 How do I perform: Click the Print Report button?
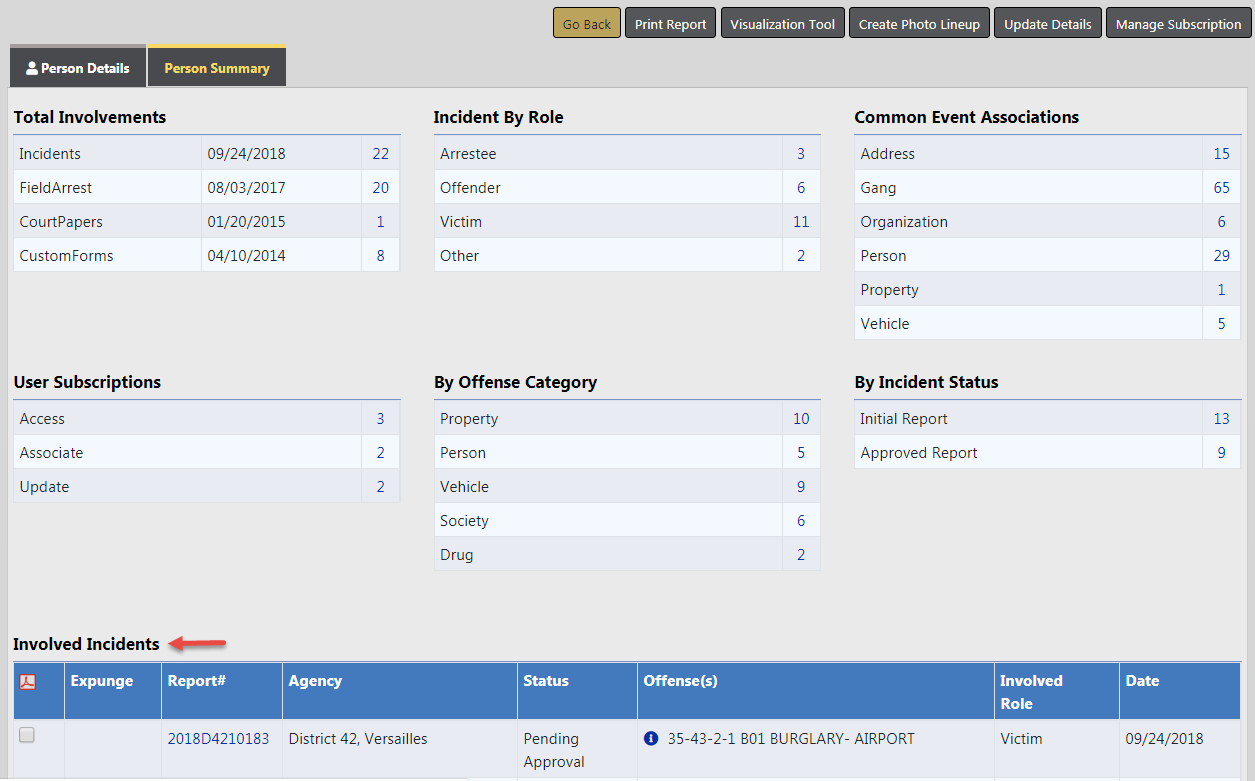(670, 24)
